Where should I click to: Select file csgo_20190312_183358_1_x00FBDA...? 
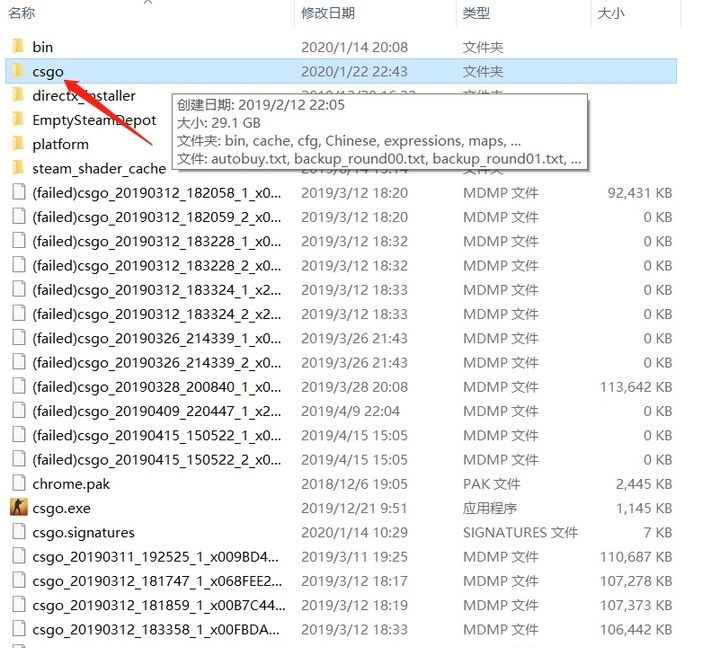click(x=156, y=630)
